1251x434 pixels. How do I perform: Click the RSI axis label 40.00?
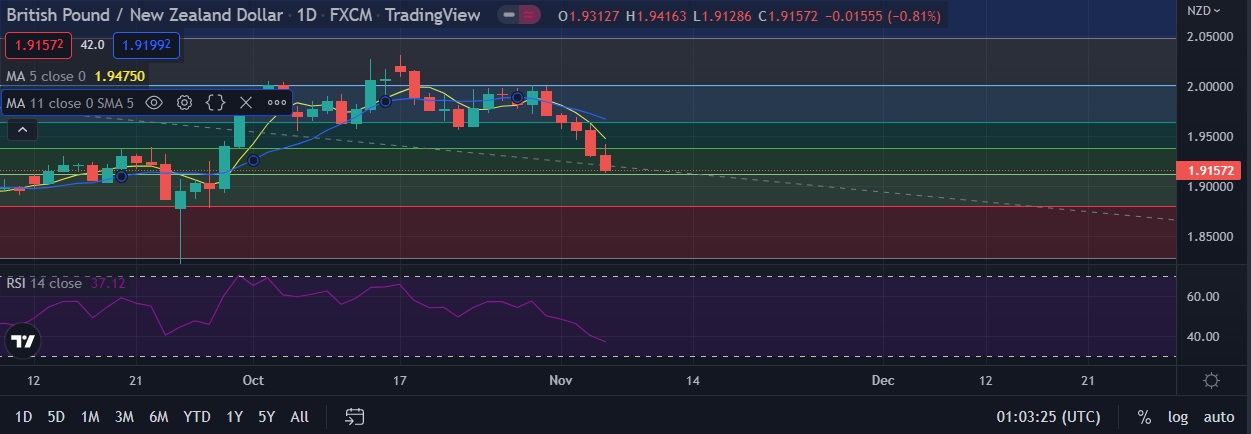click(x=1202, y=337)
